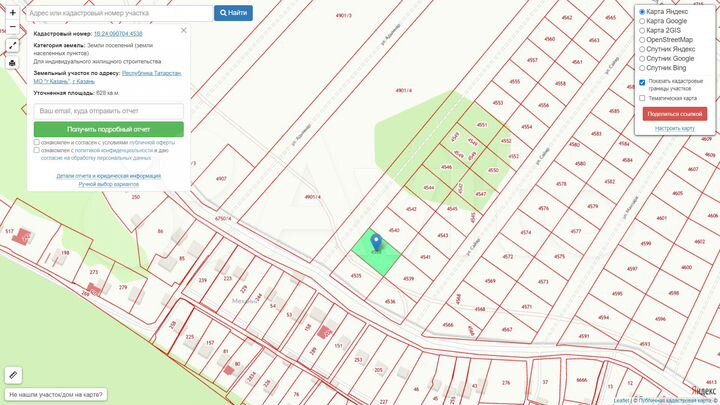Uncheck show cadastral boundaries checkbox

(x=642, y=82)
